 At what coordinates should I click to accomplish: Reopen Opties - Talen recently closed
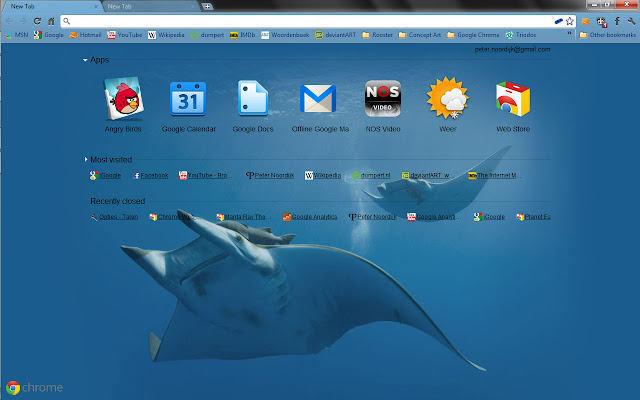pos(114,217)
